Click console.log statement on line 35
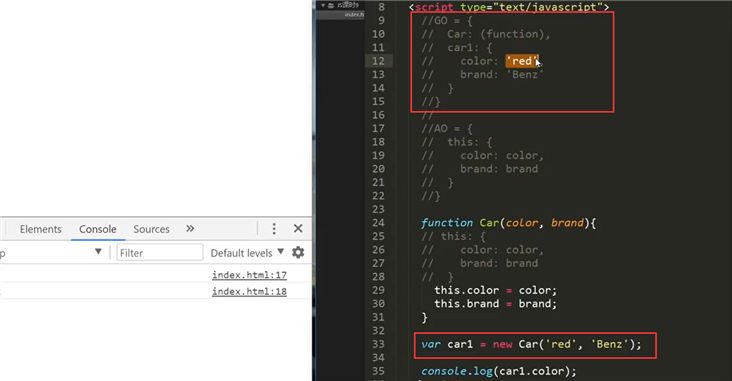732x381 pixels. pos(499,371)
